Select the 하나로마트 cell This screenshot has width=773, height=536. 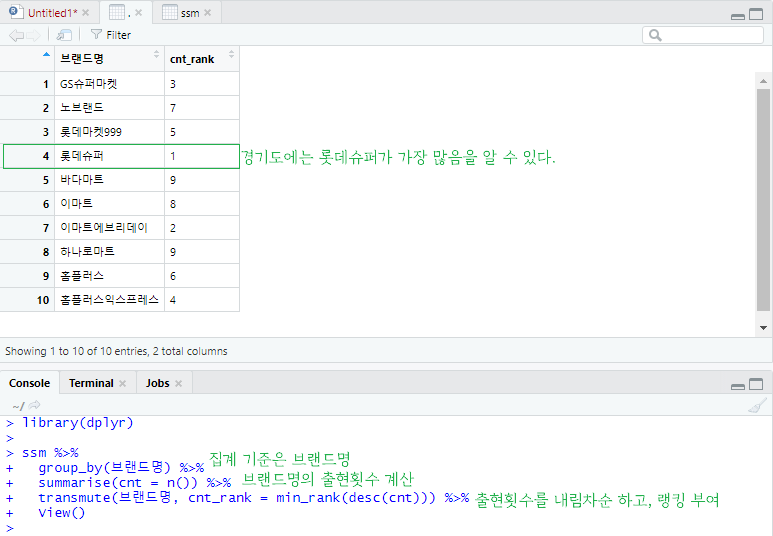tap(109, 251)
